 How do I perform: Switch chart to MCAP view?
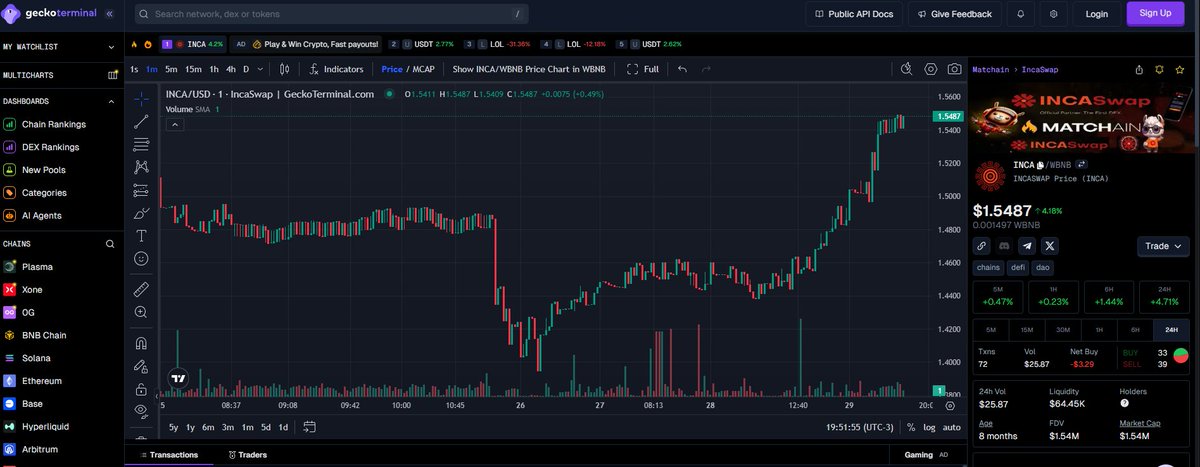pyautogui.click(x=423, y=69)
